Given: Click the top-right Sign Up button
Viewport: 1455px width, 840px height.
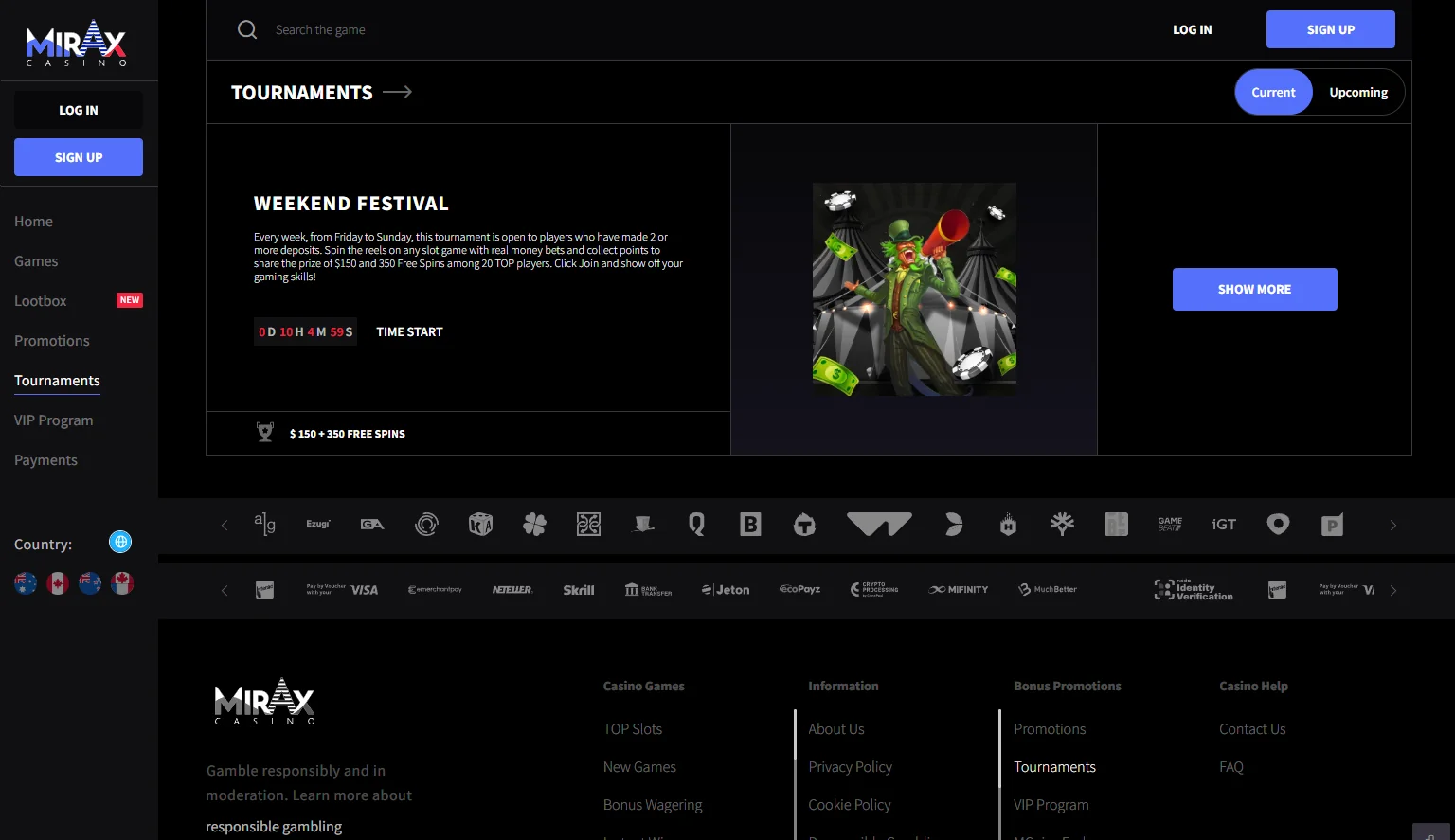Looking at the screenshot, I should click(x=1330, y=29).
